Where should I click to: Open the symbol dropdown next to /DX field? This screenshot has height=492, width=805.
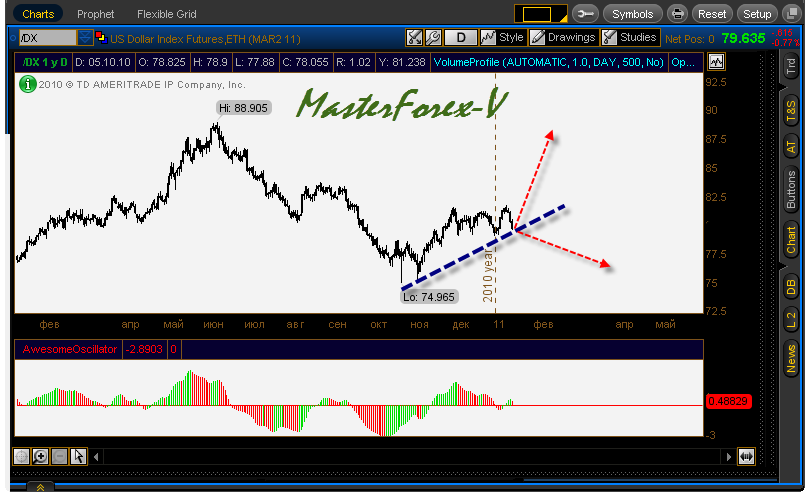(x=86, y=38)
